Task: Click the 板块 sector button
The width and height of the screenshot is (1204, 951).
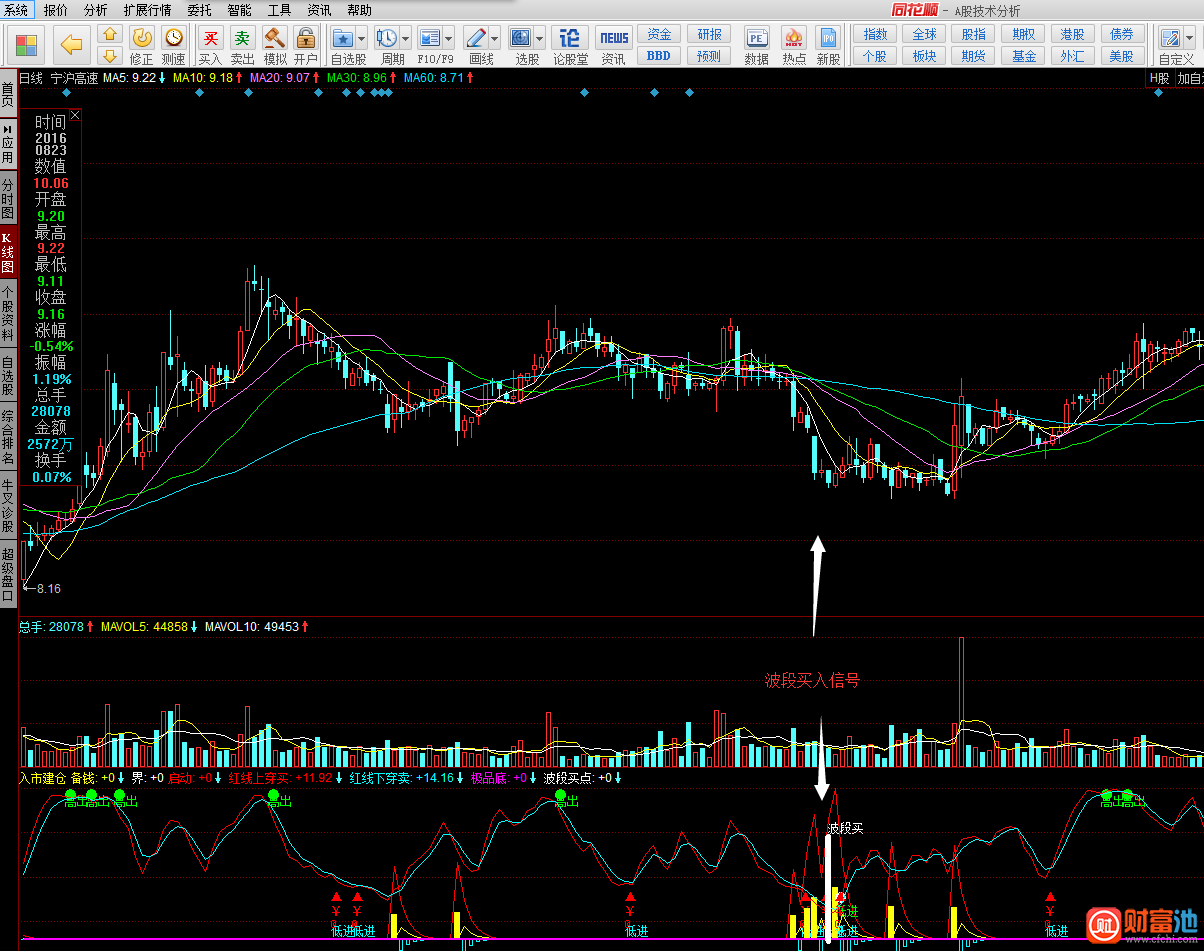Action: click(x=925, y=56)
